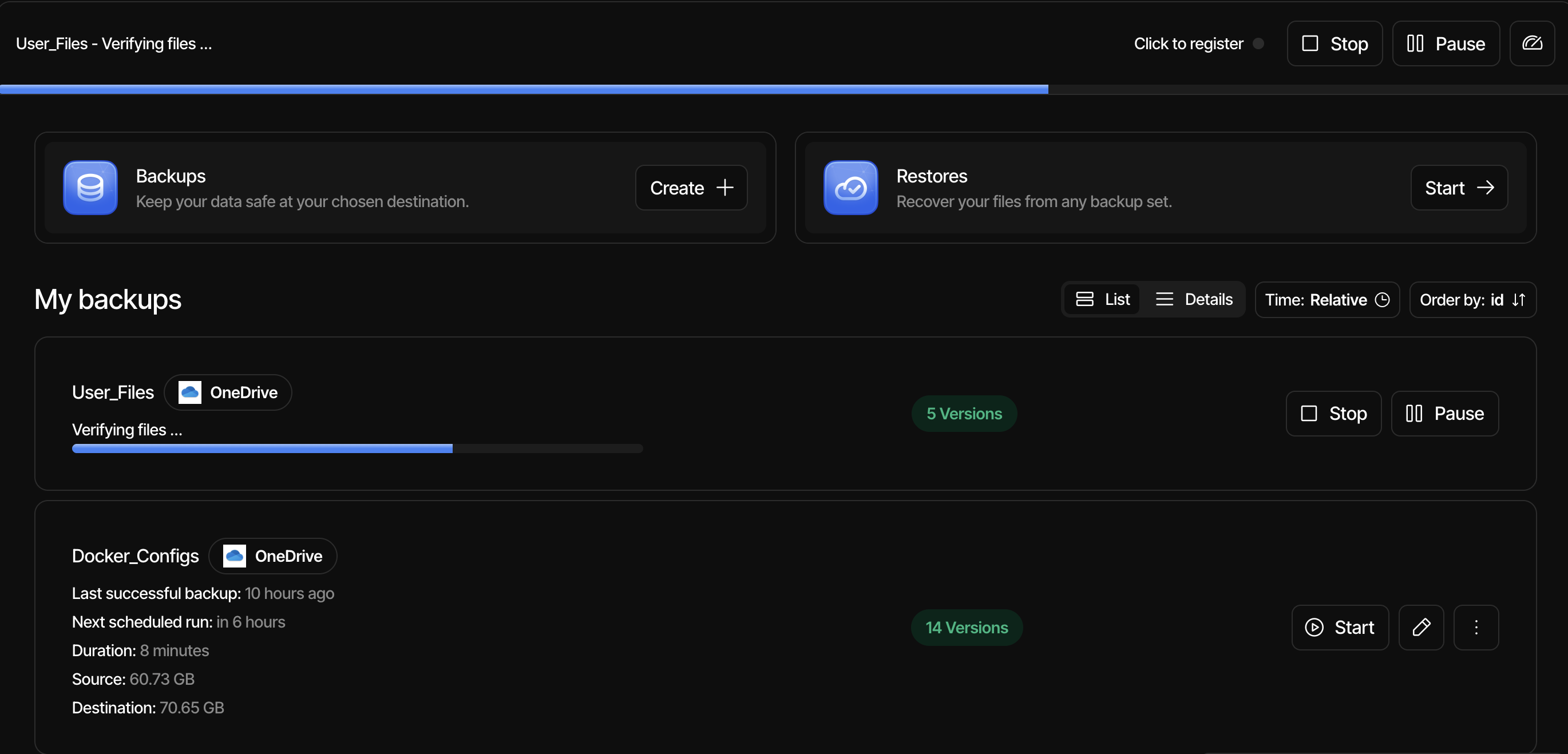
Task: Click "User_Files - Verifying files ..." status title
Action: 114,44
